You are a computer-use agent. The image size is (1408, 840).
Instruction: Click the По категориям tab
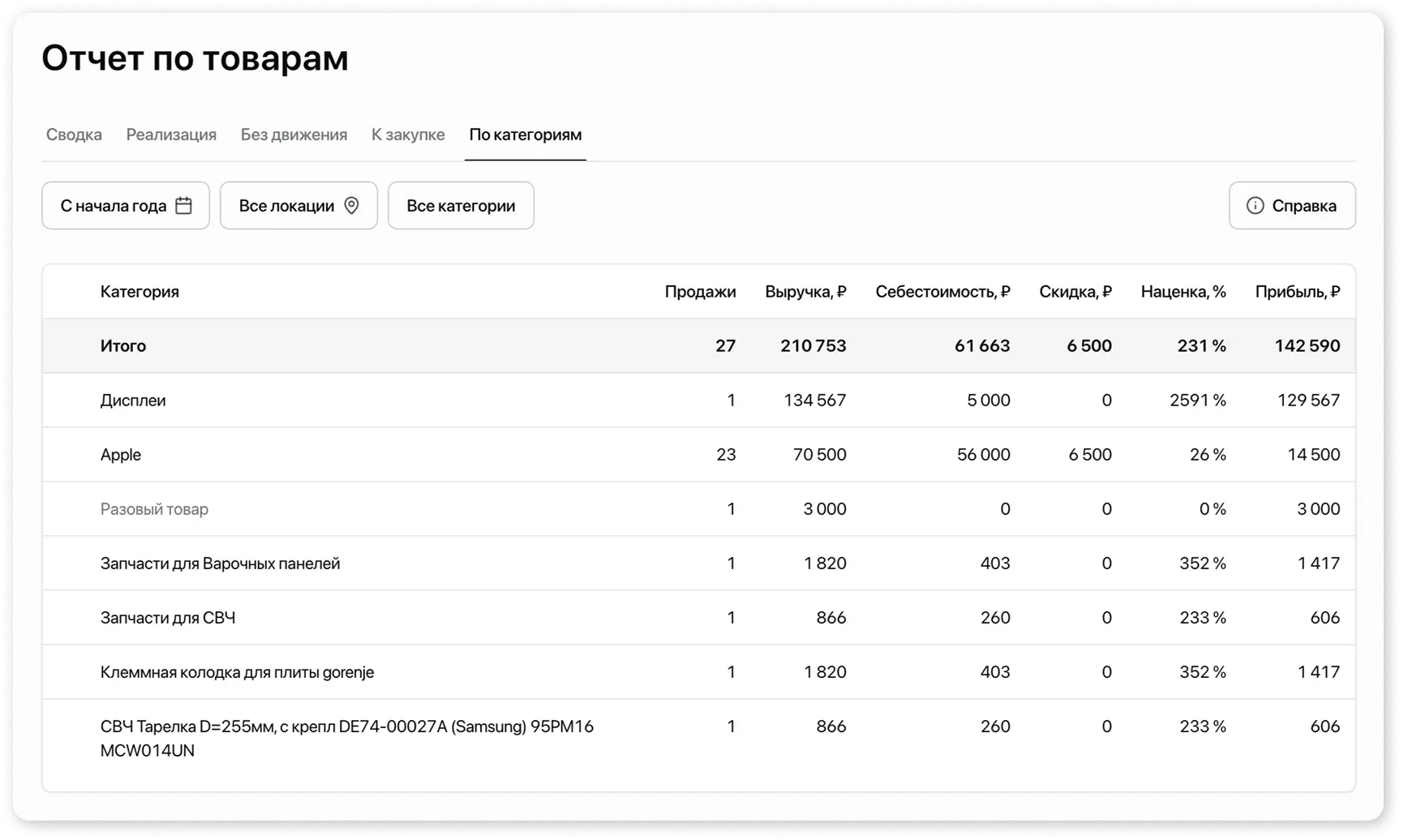pos(525,135)
